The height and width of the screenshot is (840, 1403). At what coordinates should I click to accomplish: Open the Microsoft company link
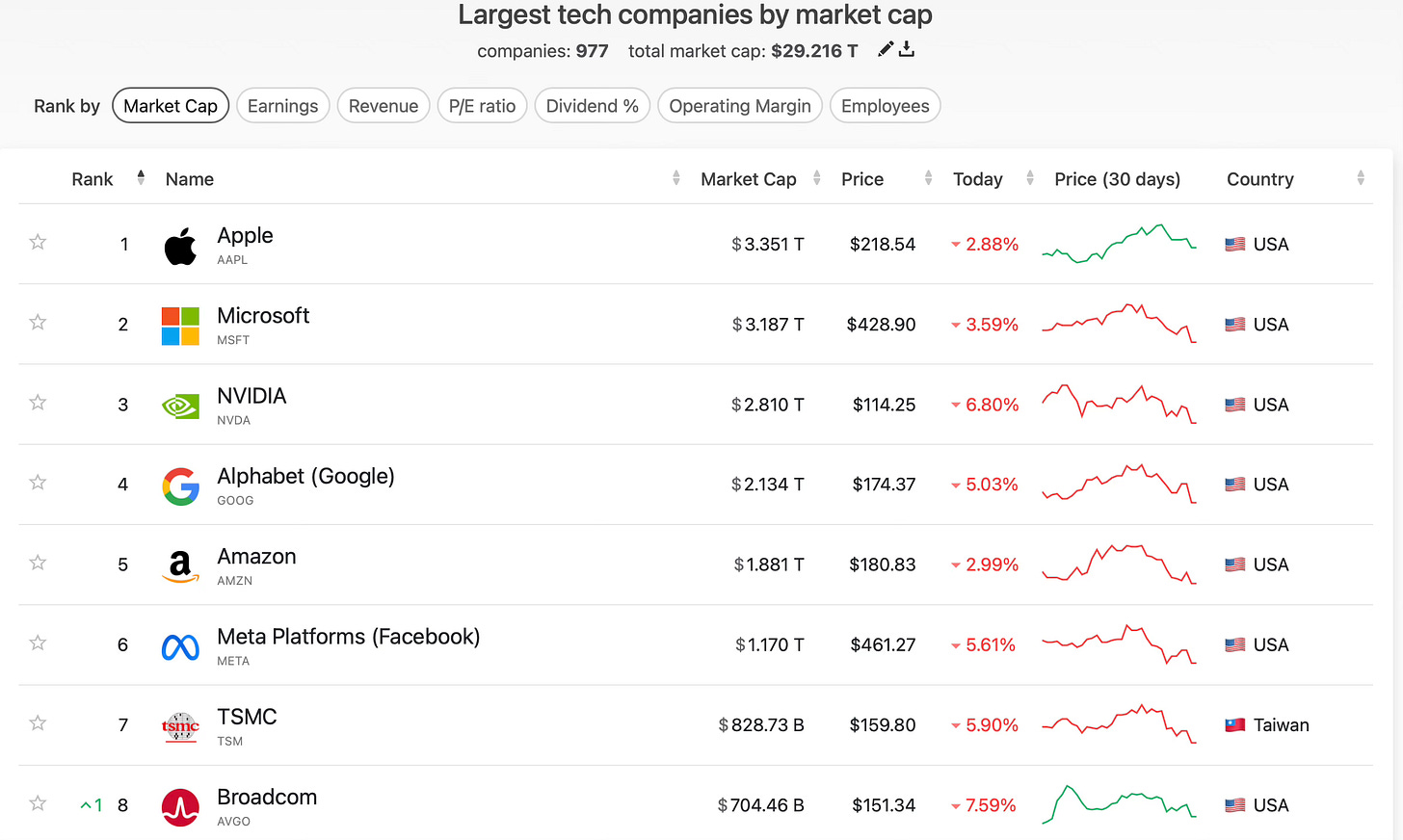263,316
